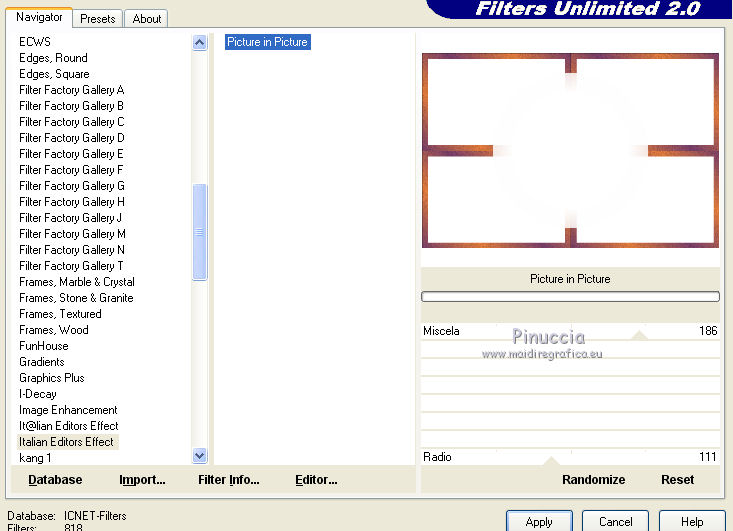The width and height of the screenshot is (733, 531).
Task: Select Filter Factory Gallery F
Action: pos(71,170)
